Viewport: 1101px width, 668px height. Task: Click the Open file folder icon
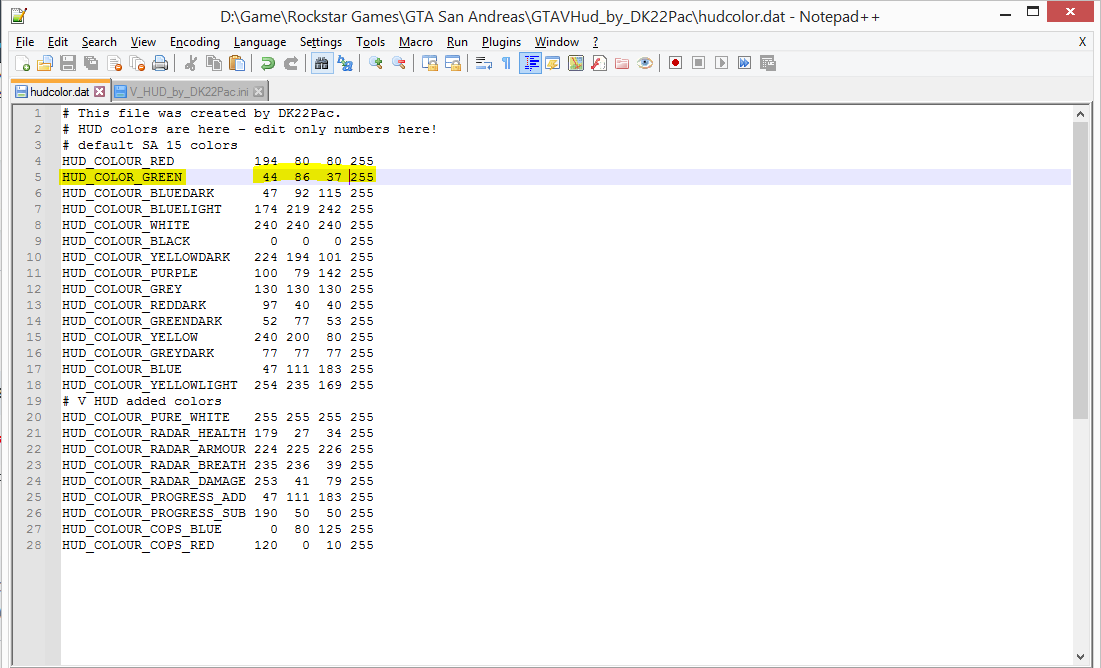[x=45, y=63]
